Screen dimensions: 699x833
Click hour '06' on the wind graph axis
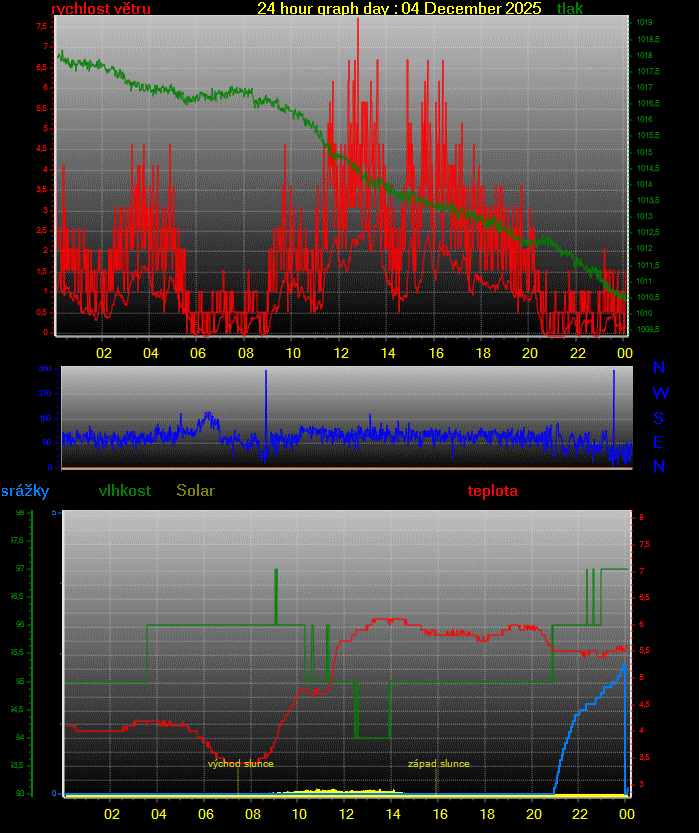point(198,353)
